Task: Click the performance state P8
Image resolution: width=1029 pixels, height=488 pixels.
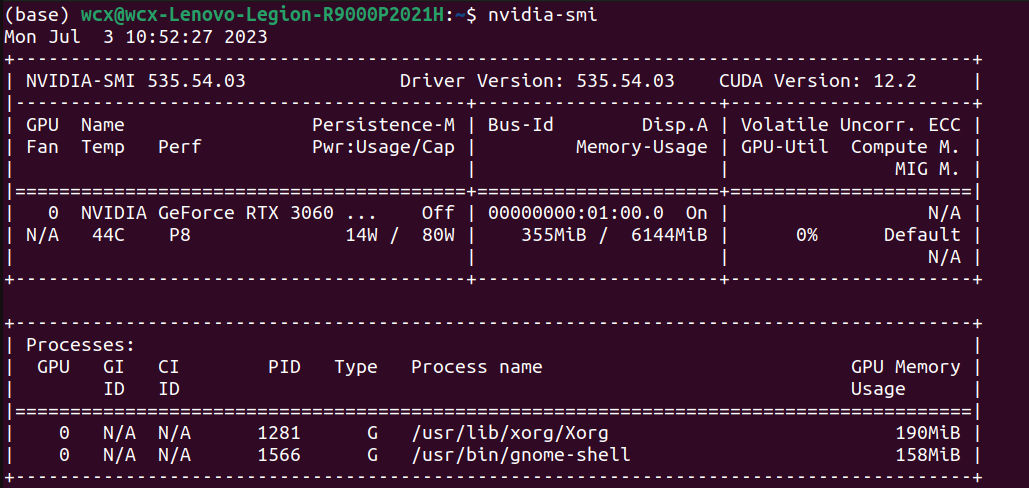Action: point(180,235)
